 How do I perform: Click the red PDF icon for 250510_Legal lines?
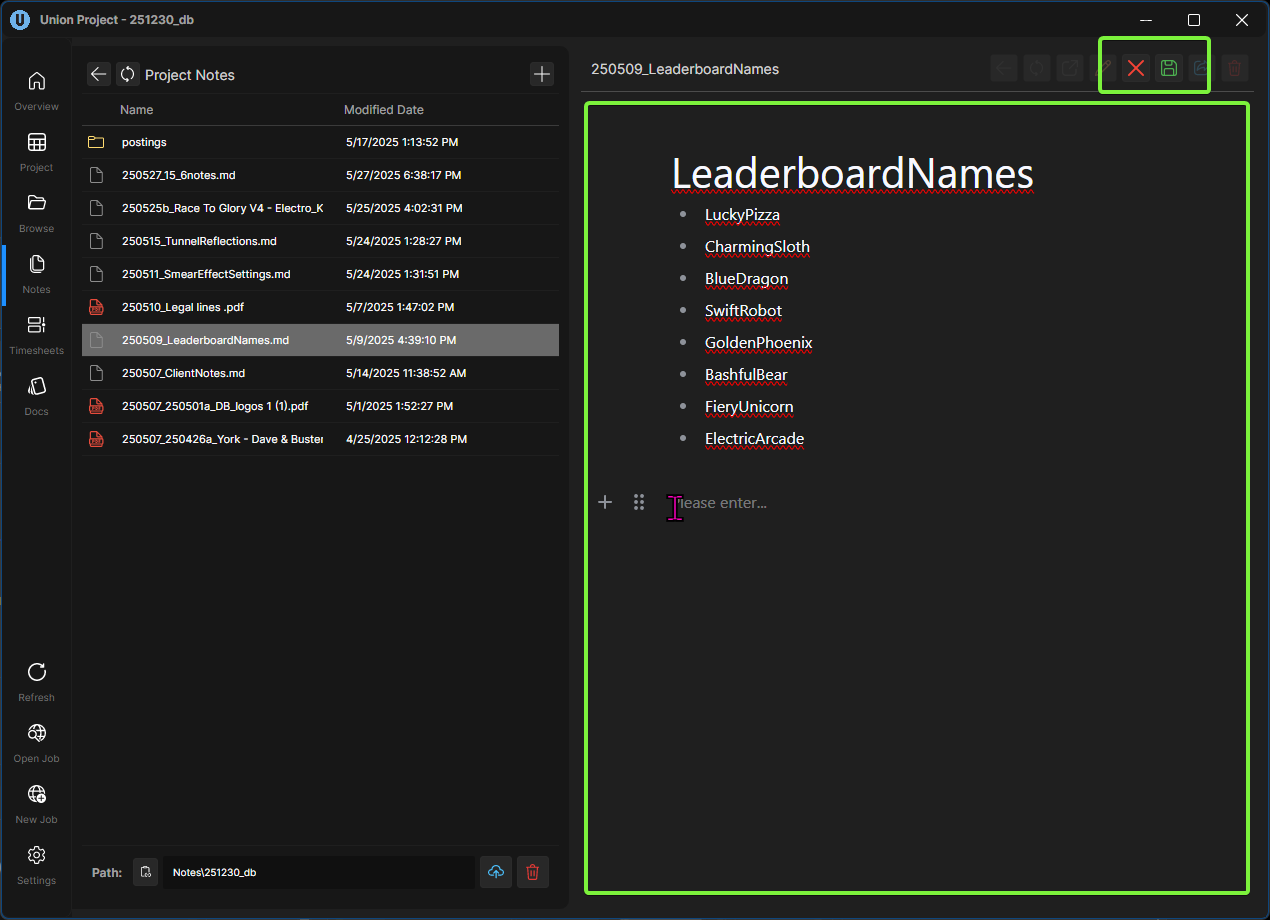(x=96, y=307)
